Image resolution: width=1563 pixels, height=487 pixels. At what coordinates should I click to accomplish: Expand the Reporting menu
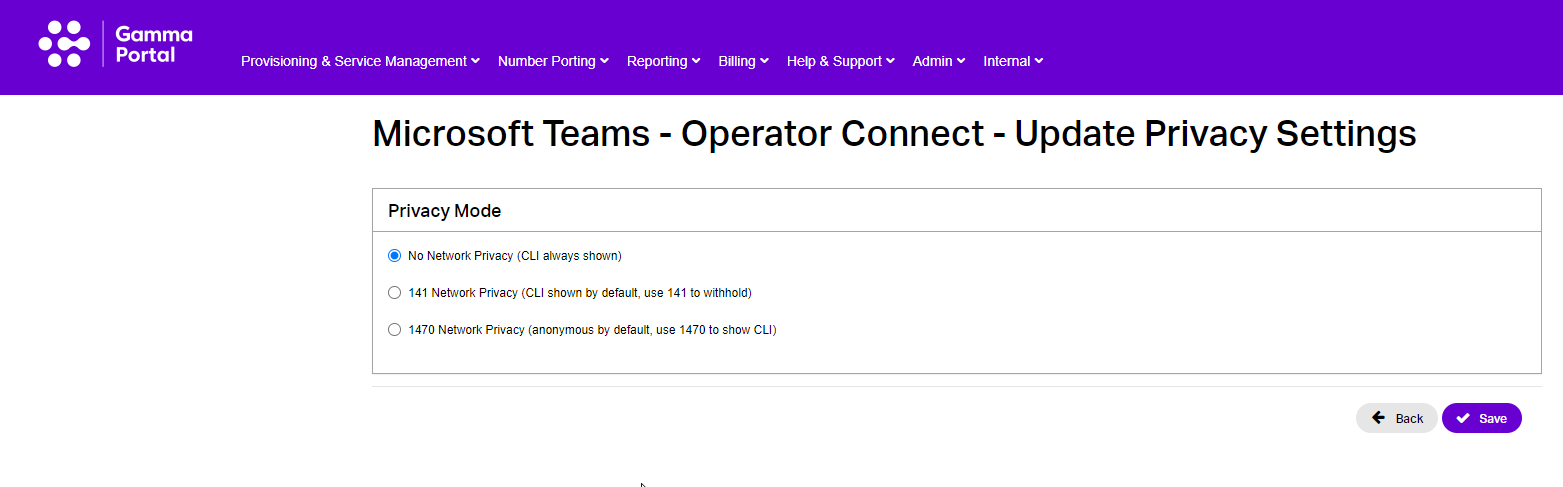[663, 61]
